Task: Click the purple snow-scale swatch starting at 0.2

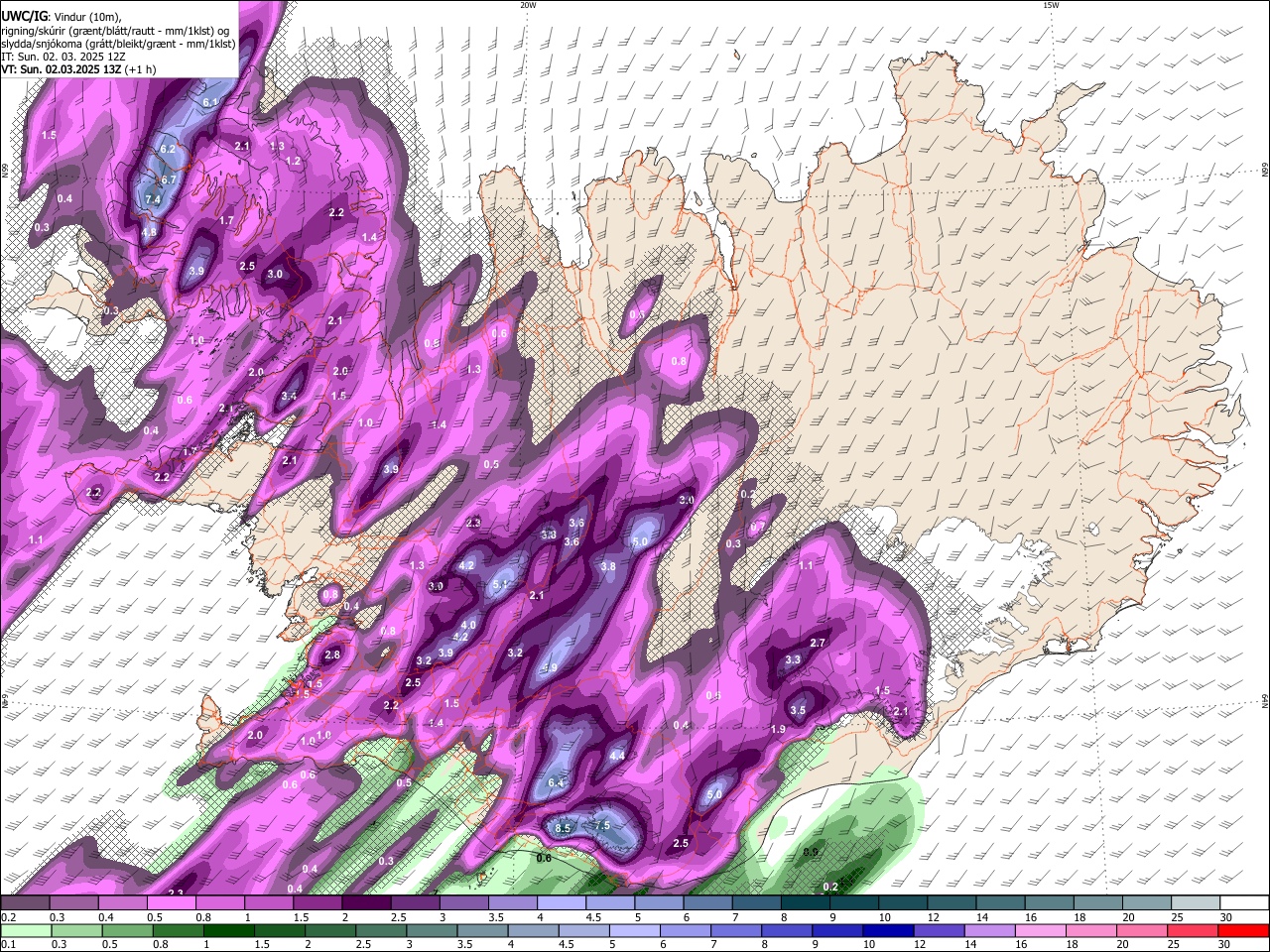Action: (x=25, y=903)
